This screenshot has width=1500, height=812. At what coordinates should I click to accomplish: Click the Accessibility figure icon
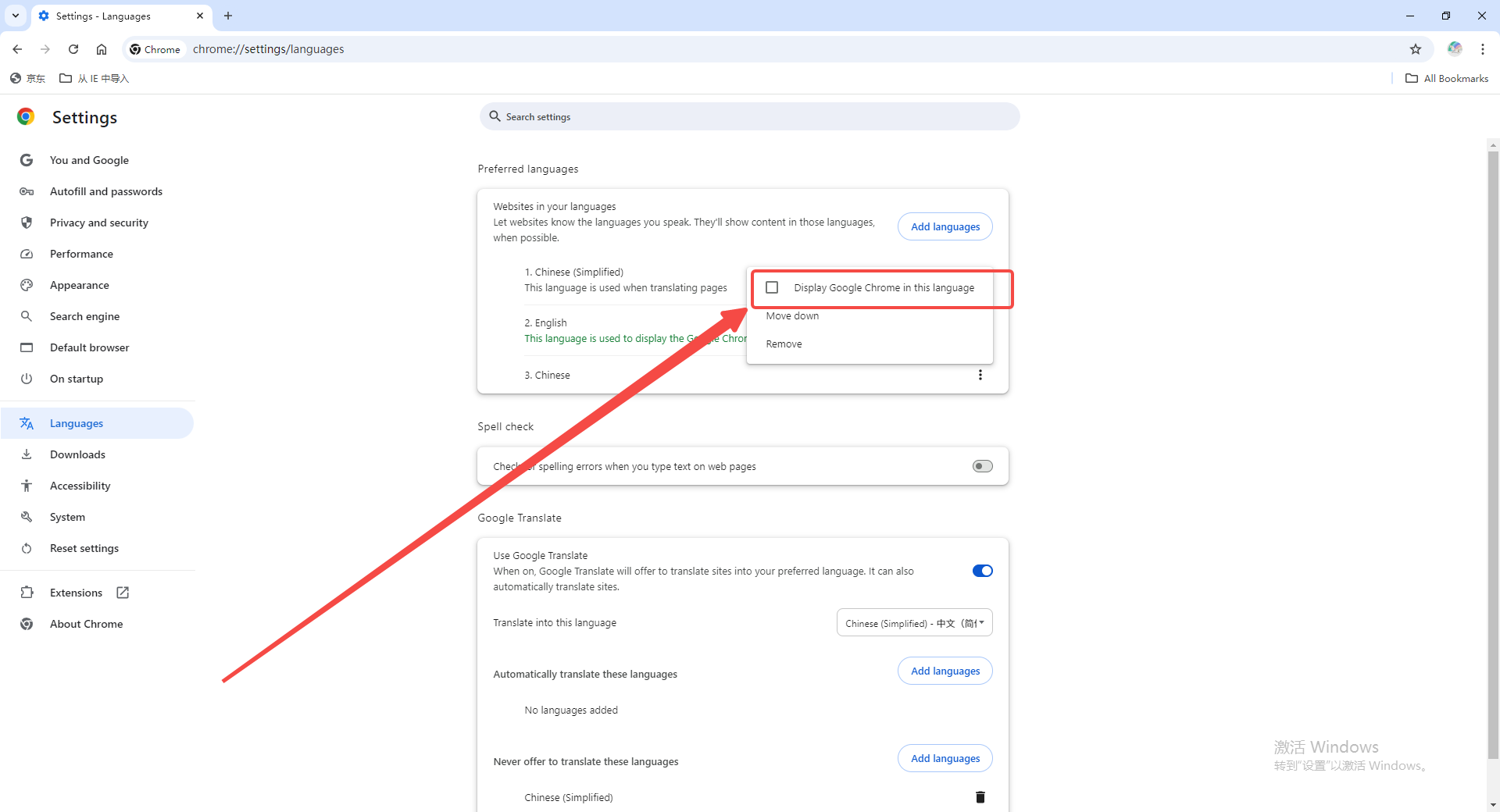tap(27, 486)
